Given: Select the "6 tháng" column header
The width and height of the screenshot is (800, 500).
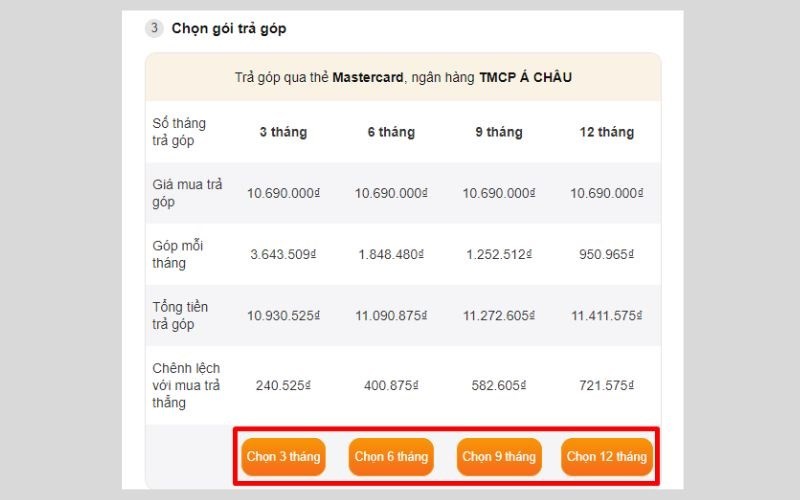Looking at the screenshot, I should (x=391, y=132).
